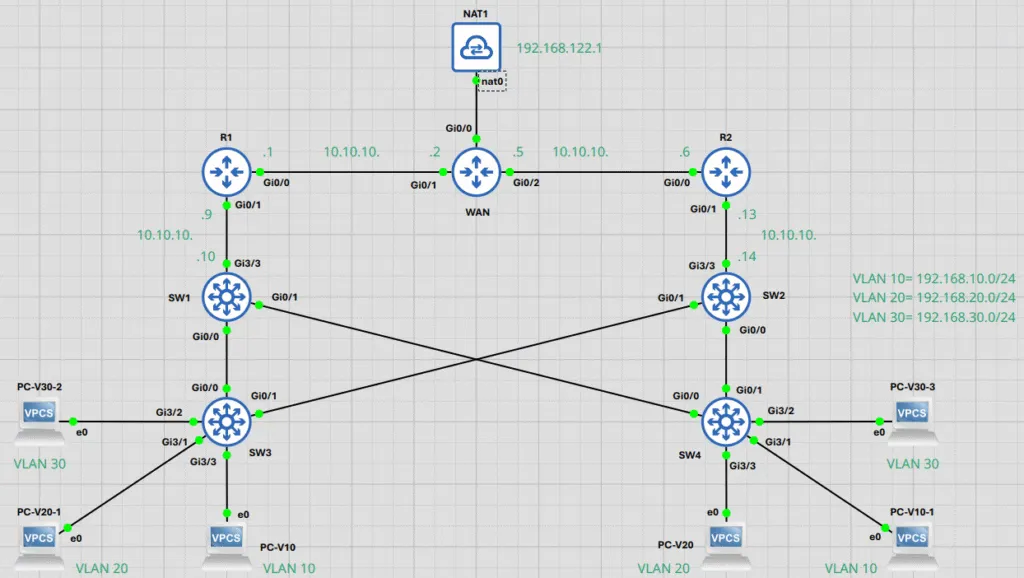Viewport: 1024px width, 578px height.
Task: Click the SW3 Gi3/2 interface label
Action: 168,412
